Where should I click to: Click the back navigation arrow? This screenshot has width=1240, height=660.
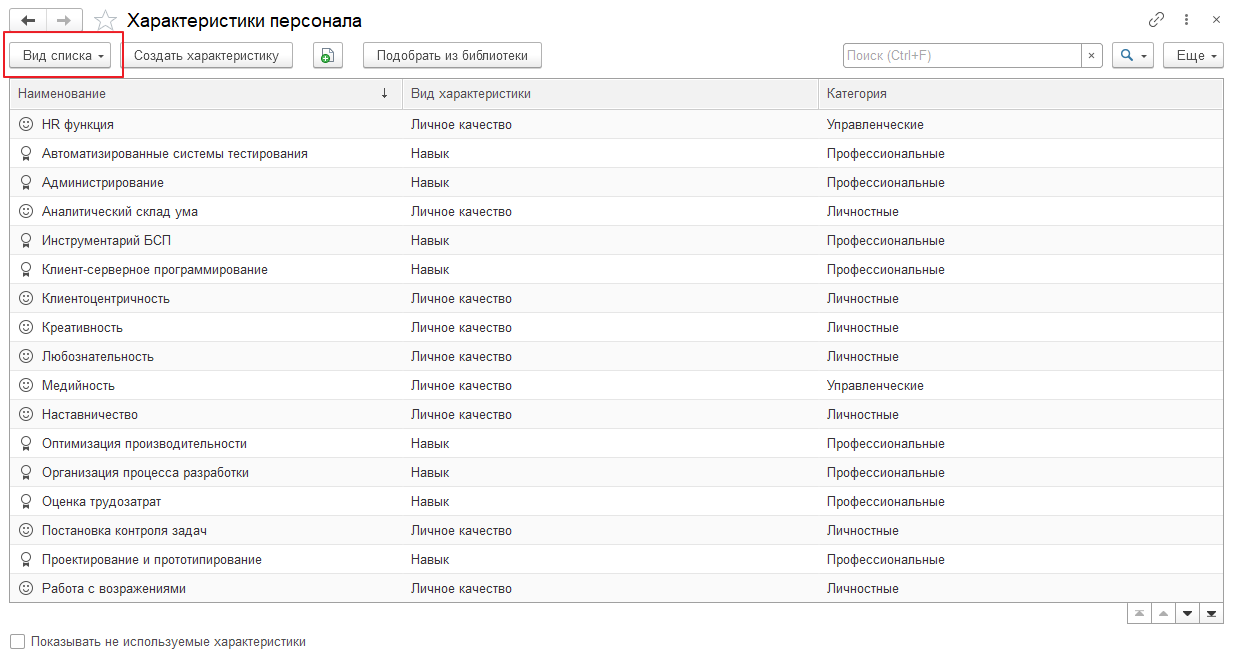point(28,21)
